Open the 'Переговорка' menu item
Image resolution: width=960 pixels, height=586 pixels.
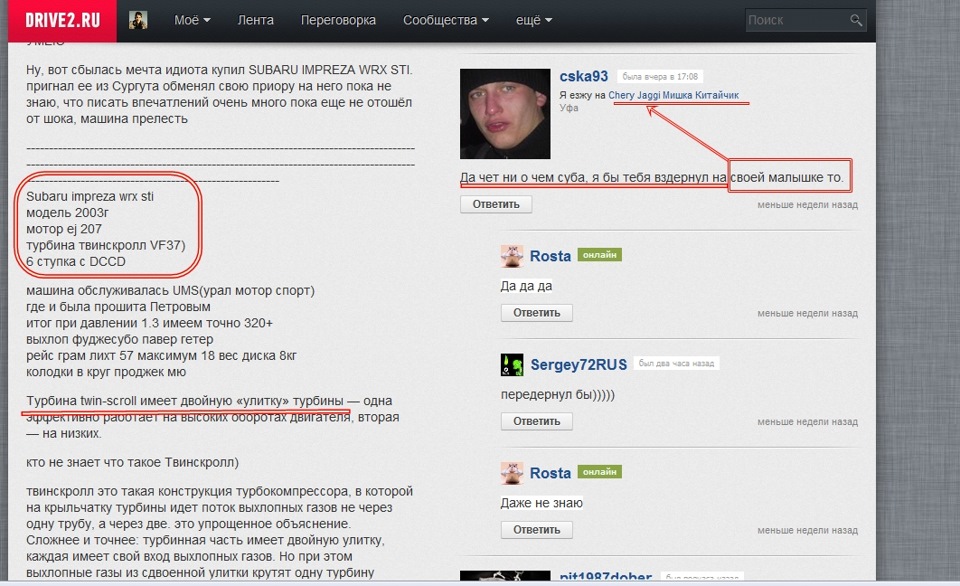tap(338, 20)
